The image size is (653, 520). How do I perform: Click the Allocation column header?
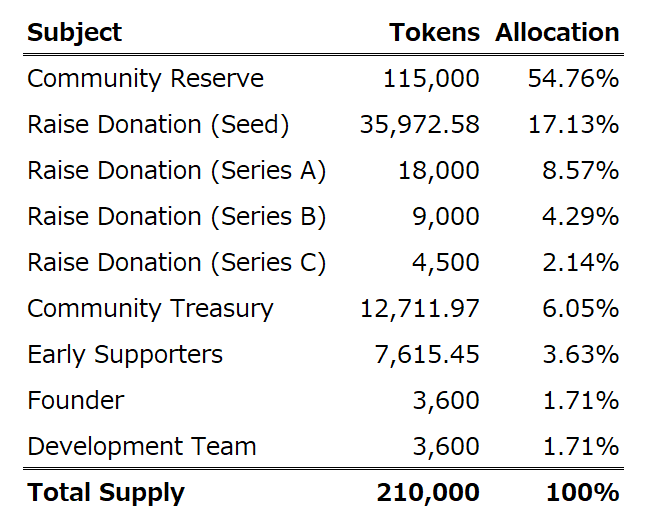(557, 32)
